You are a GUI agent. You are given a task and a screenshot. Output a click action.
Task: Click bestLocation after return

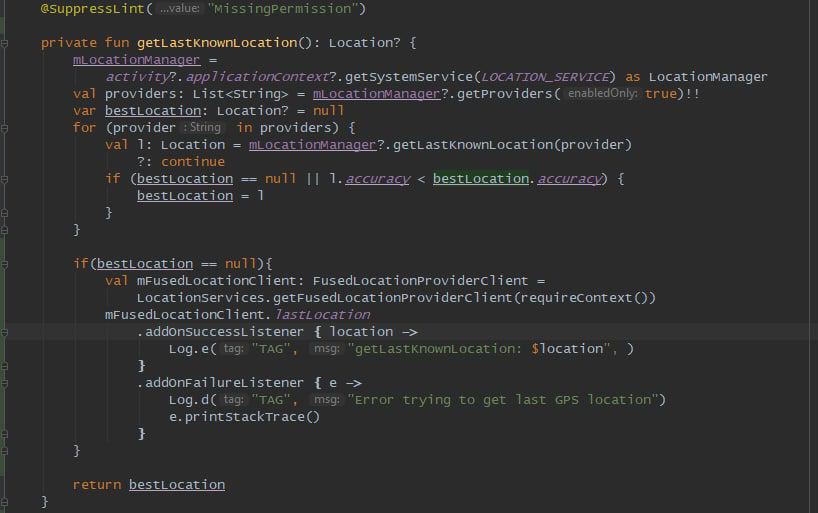[177, 485]
